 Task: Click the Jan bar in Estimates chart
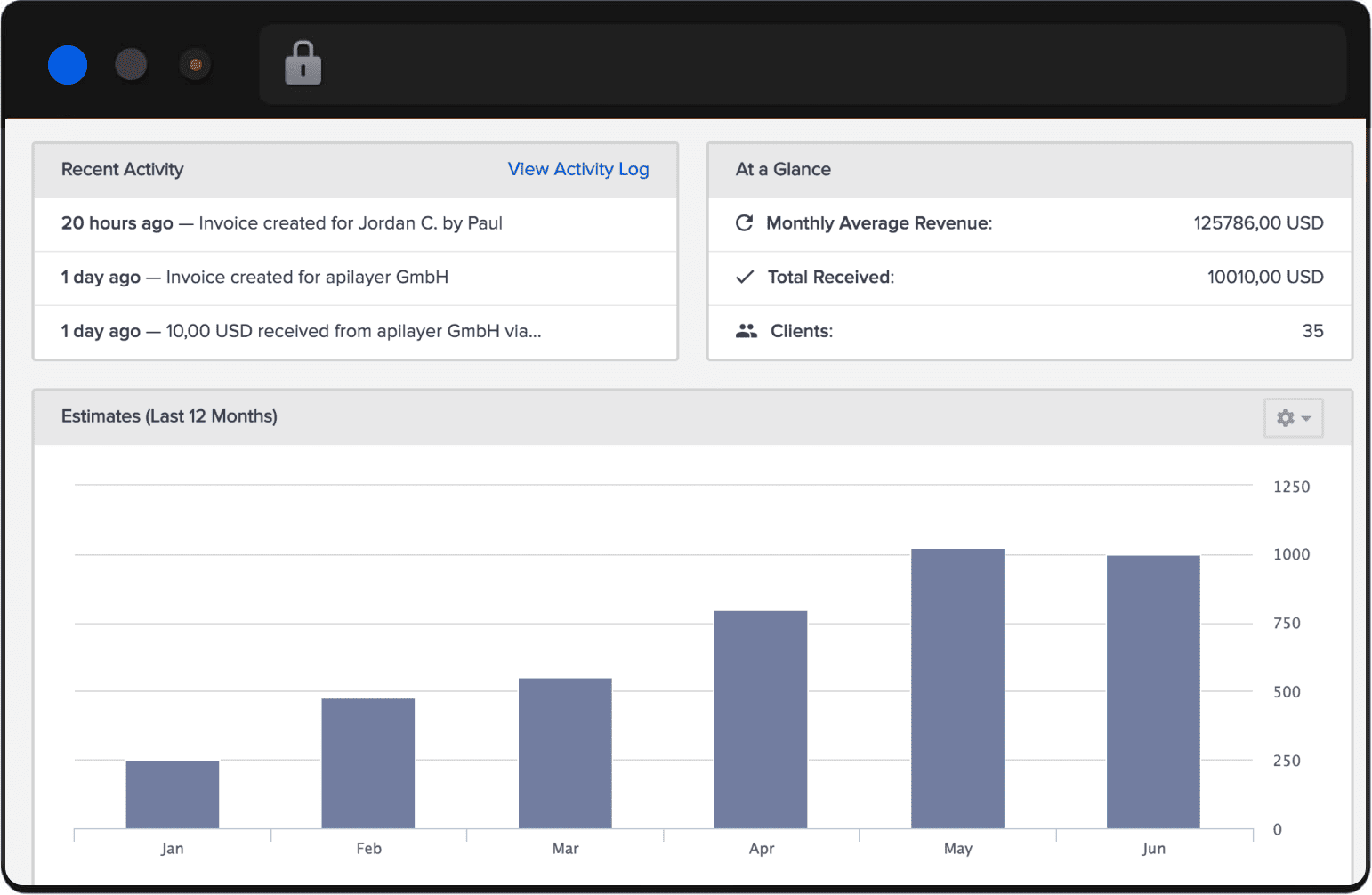(173, 794)
